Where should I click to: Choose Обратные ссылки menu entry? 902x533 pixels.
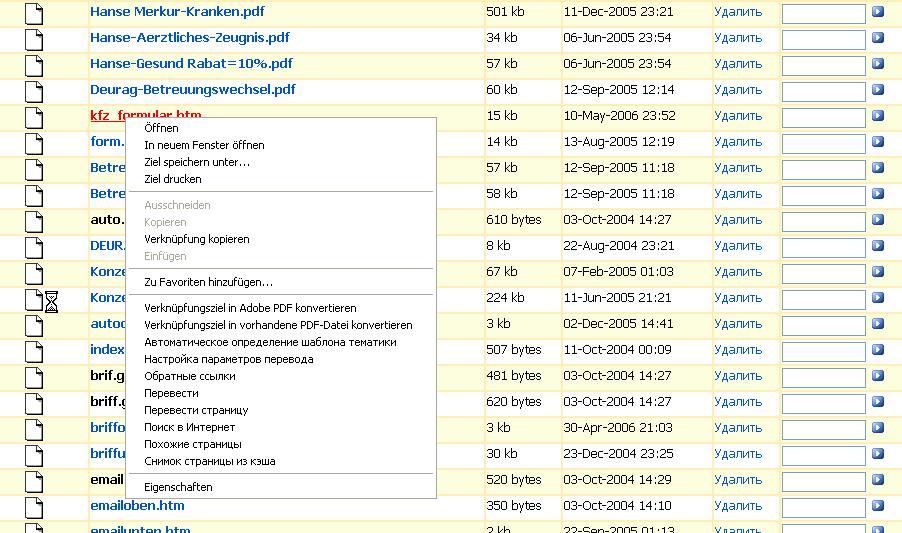tap(190, 376)
